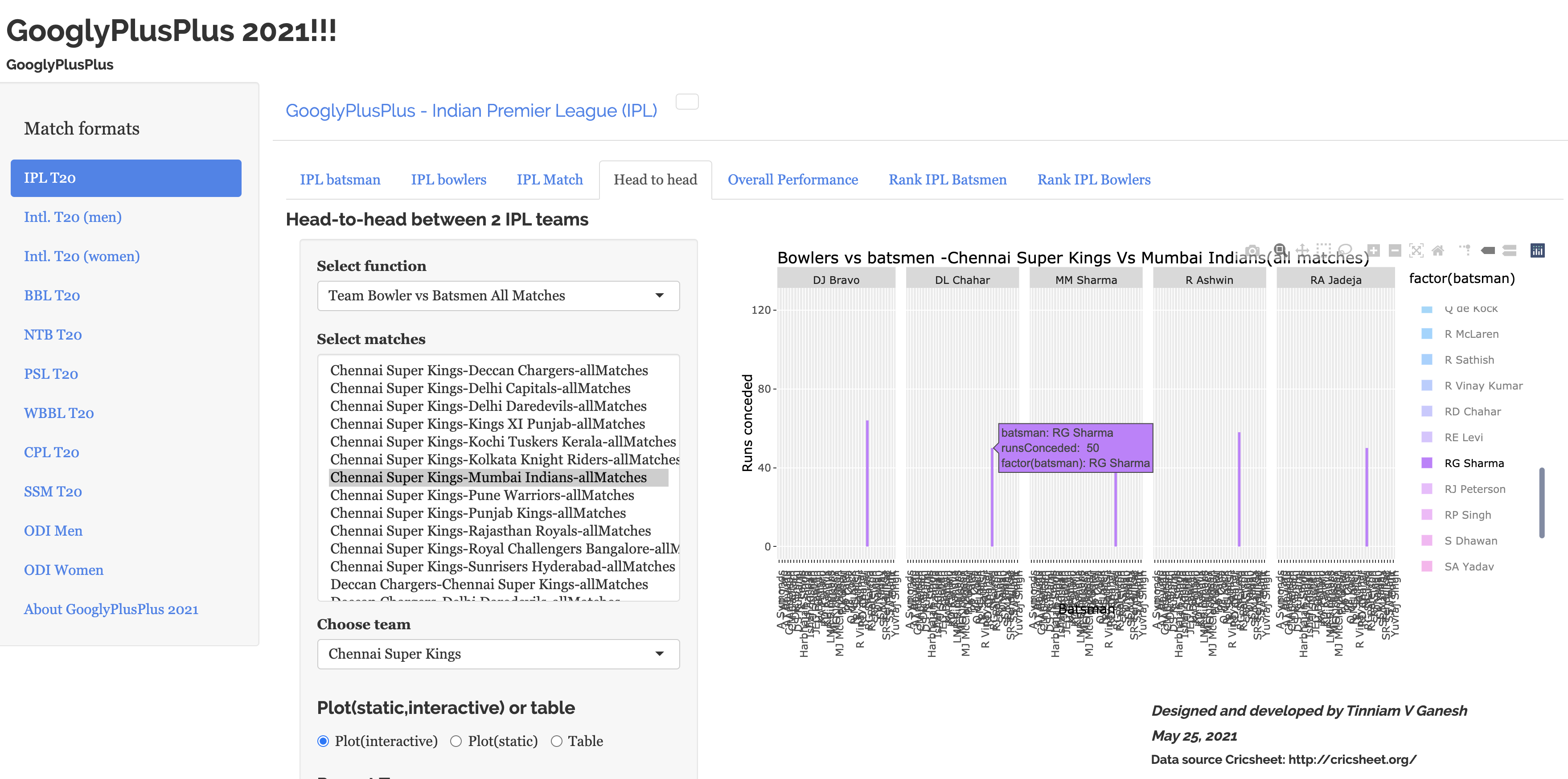Select the Plot(interactive) radio button
The width and height of the screenshot is (1568, 779).
click(323, 741)
